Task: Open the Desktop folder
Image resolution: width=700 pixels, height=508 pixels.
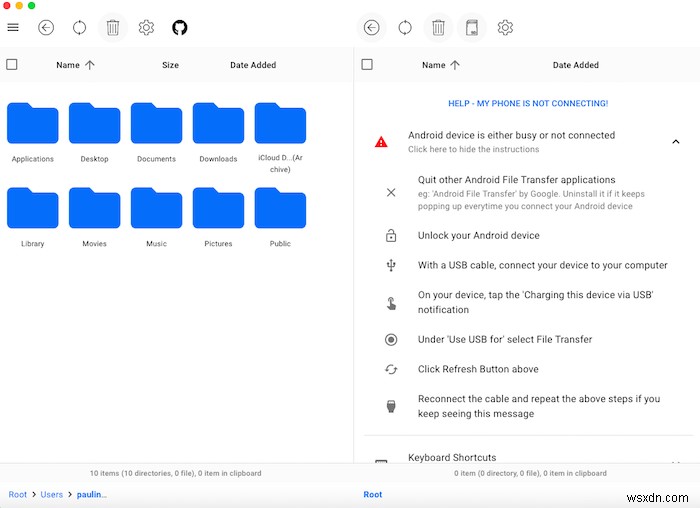Action: tap(94, 133)
